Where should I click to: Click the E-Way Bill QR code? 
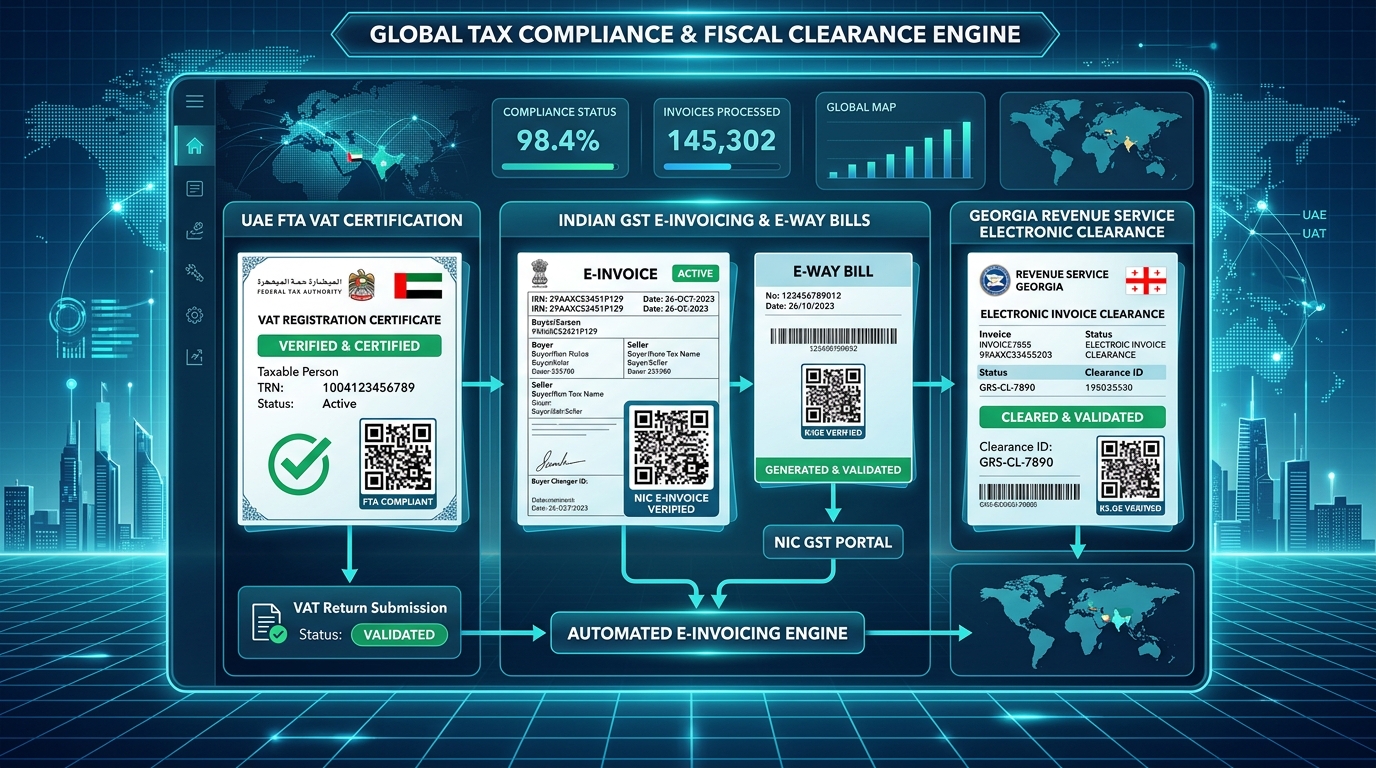click(833, 395)
